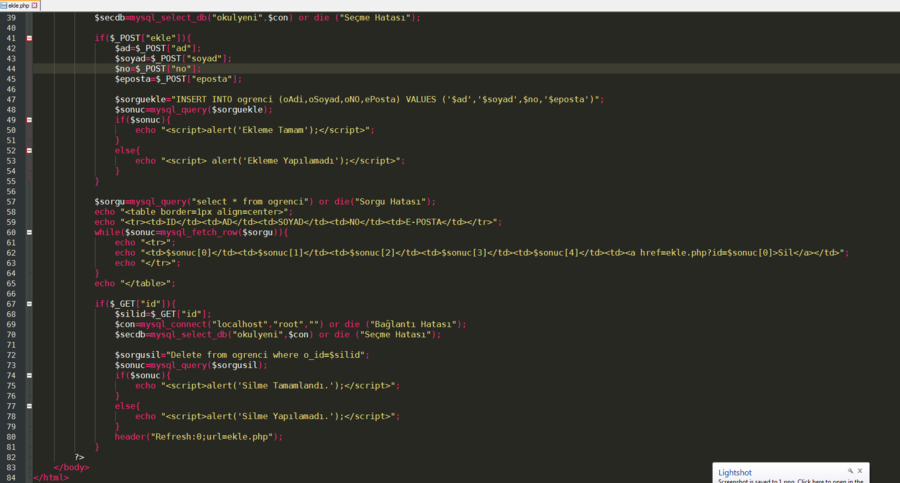
Task: Close the ekle.php tab using its X
Action: click(x=34, y=5)
